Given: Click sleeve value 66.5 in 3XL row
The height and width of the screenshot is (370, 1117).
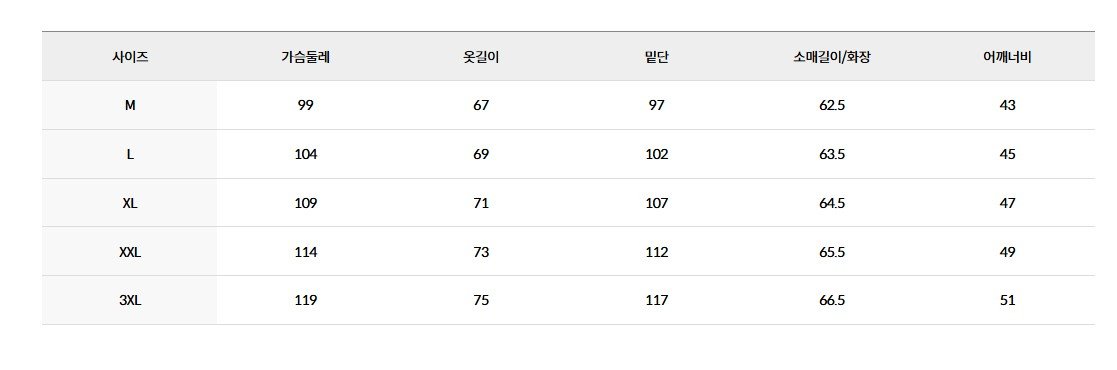Looking at the screenshot, I should point(832,301).
